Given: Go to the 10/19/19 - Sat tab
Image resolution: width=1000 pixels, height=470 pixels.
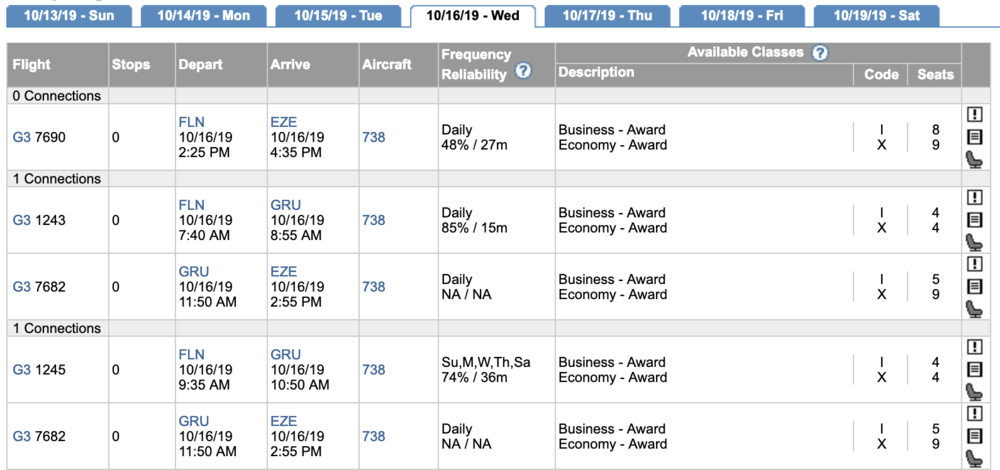Looking at the screenshot, I should coord(876,16).
